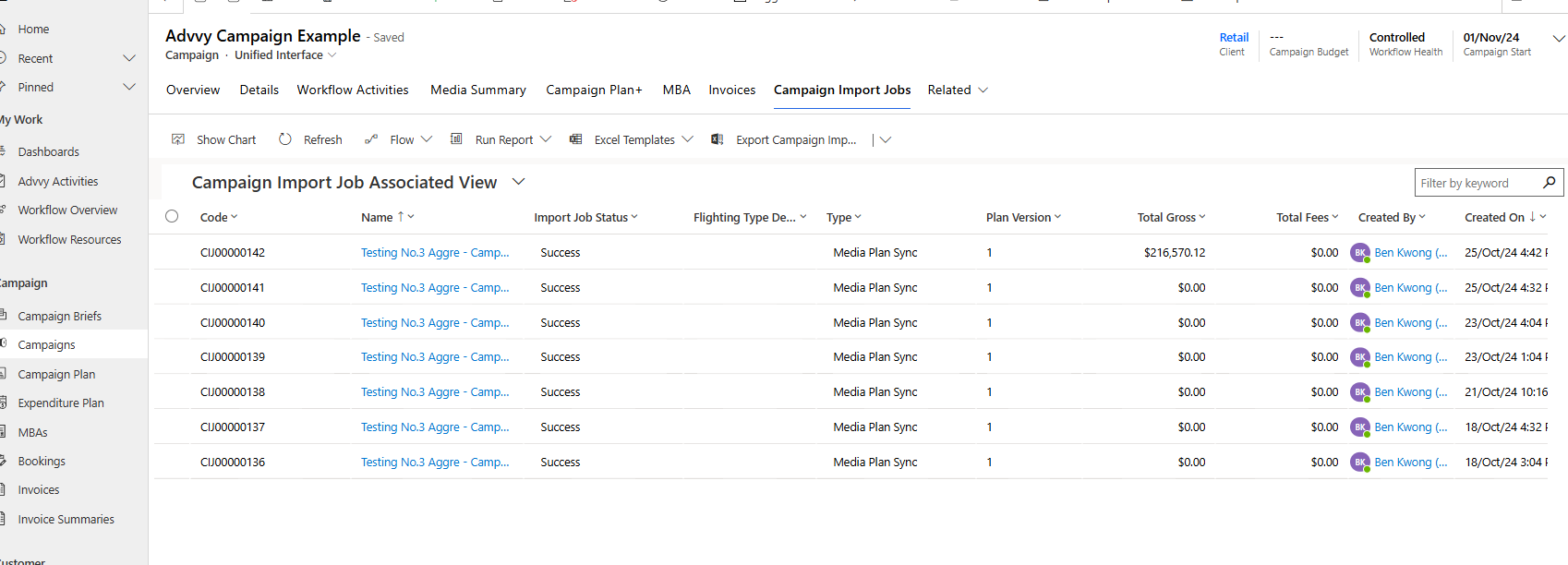Open the Testing No.3 link for CIJ00000139

434,357
